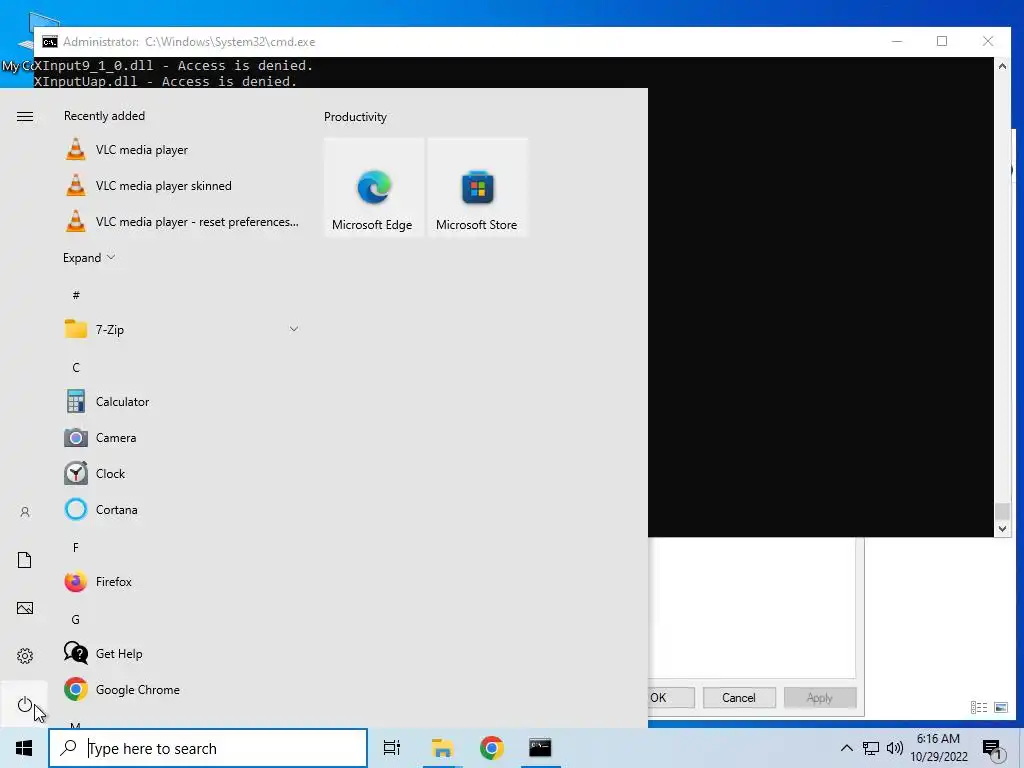Screen dimensions: 1024x768
Task: Expand Start menu hamburger icon
Action: pyautogui.click(x=25, y=116)
